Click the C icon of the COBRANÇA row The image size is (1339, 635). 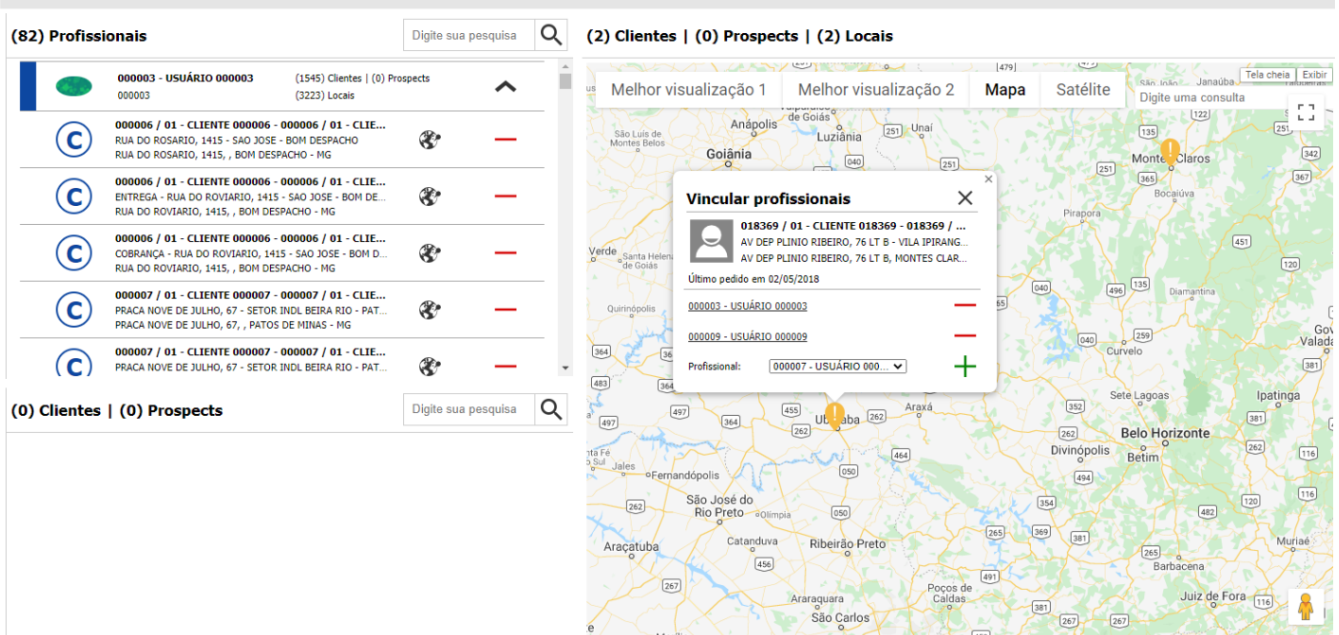coord(73,254)
